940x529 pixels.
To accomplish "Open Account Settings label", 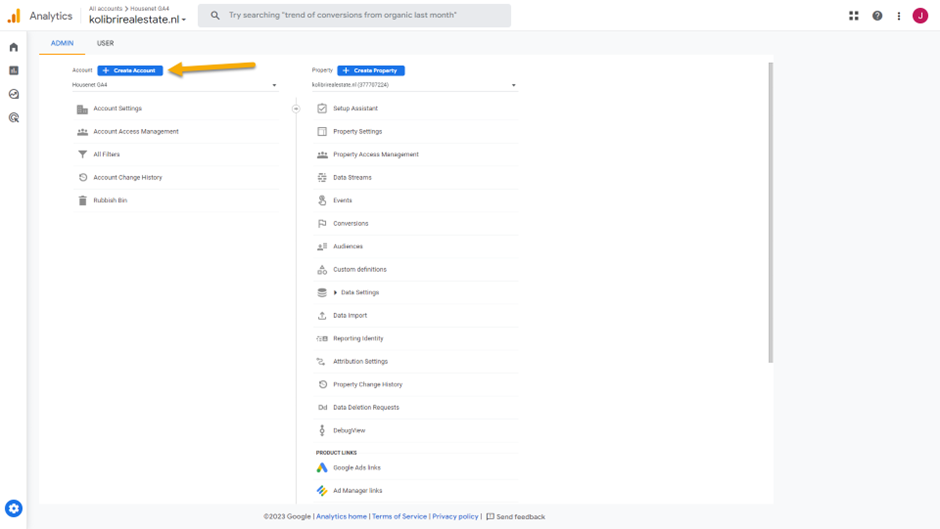I will (118, 109).
